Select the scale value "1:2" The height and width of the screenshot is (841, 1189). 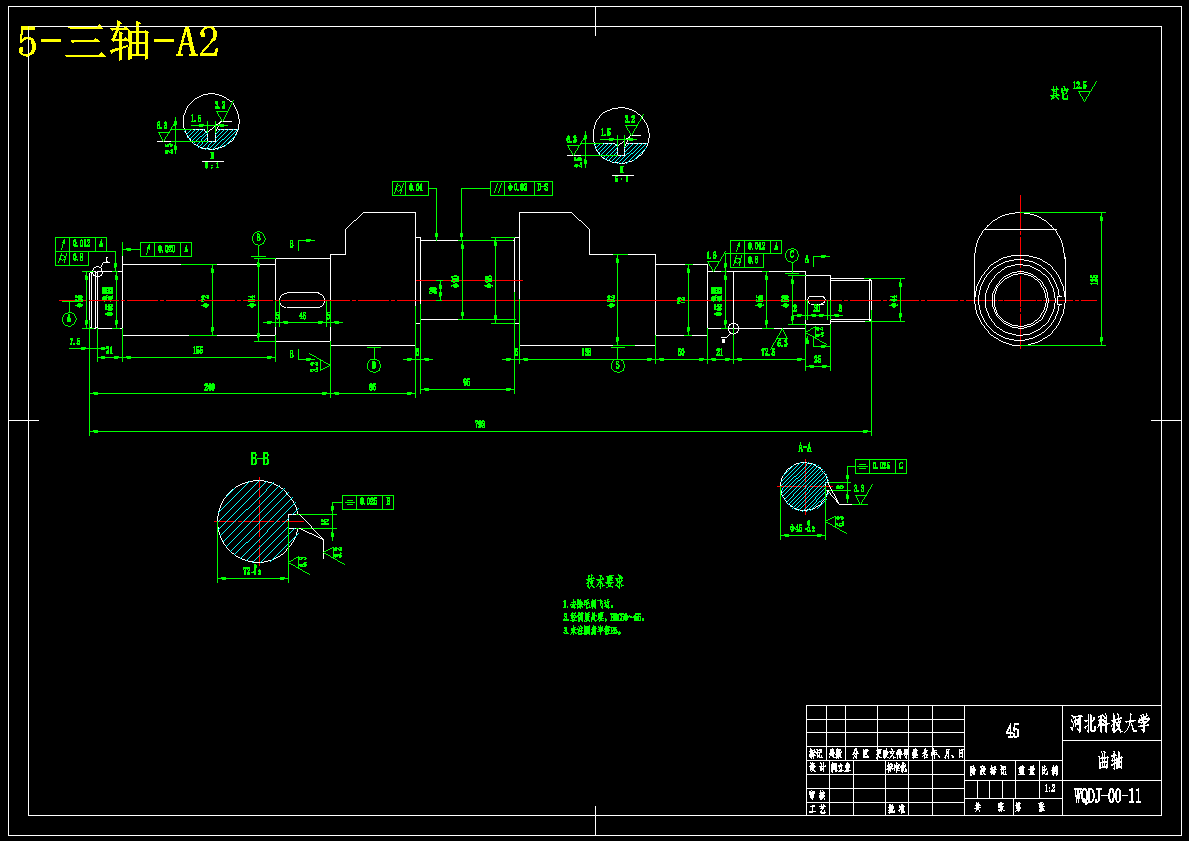coord(1049,789)
